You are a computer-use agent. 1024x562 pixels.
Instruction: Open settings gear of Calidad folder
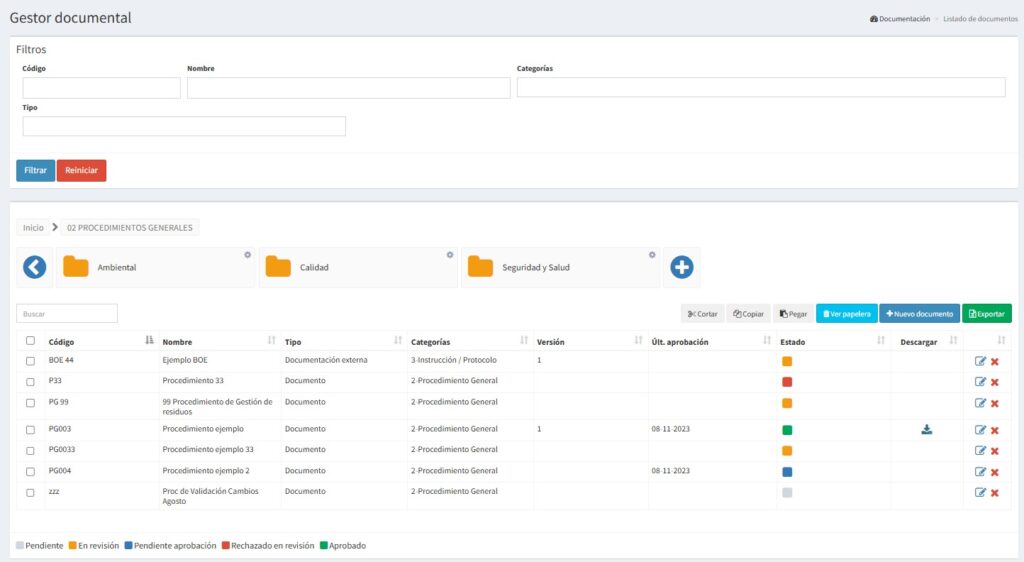(x=450, y=255)
